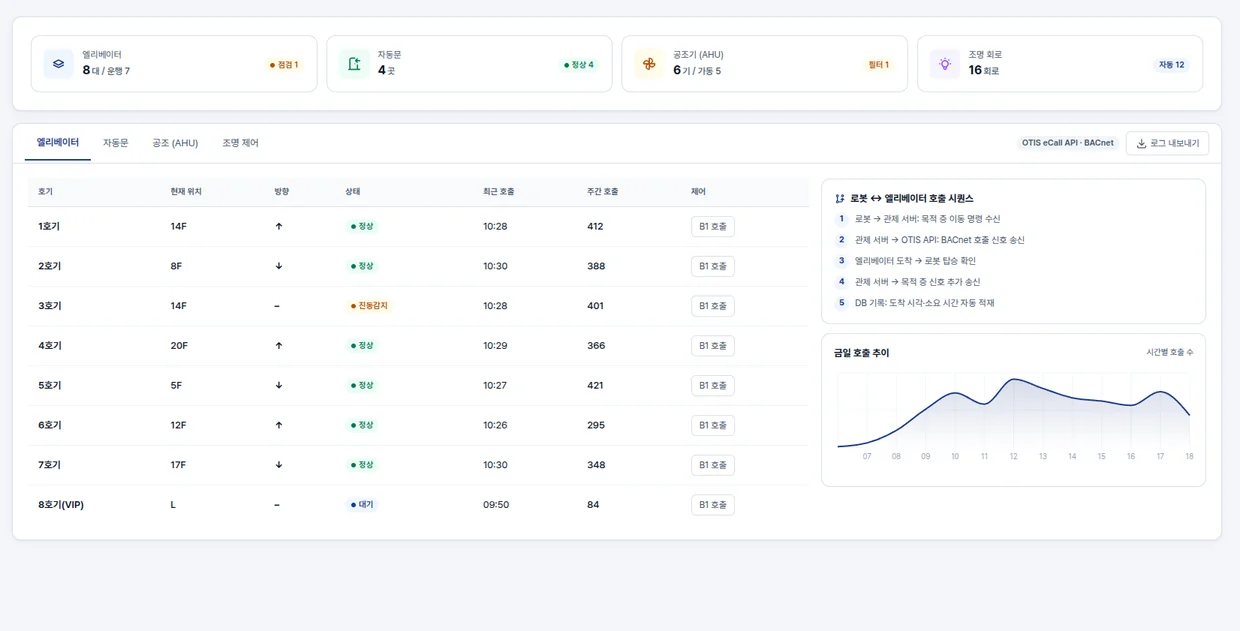Viewport: 1240px width, 631px height.
Task: Click down arrow direction for 2호기
Action: [278, 266]
